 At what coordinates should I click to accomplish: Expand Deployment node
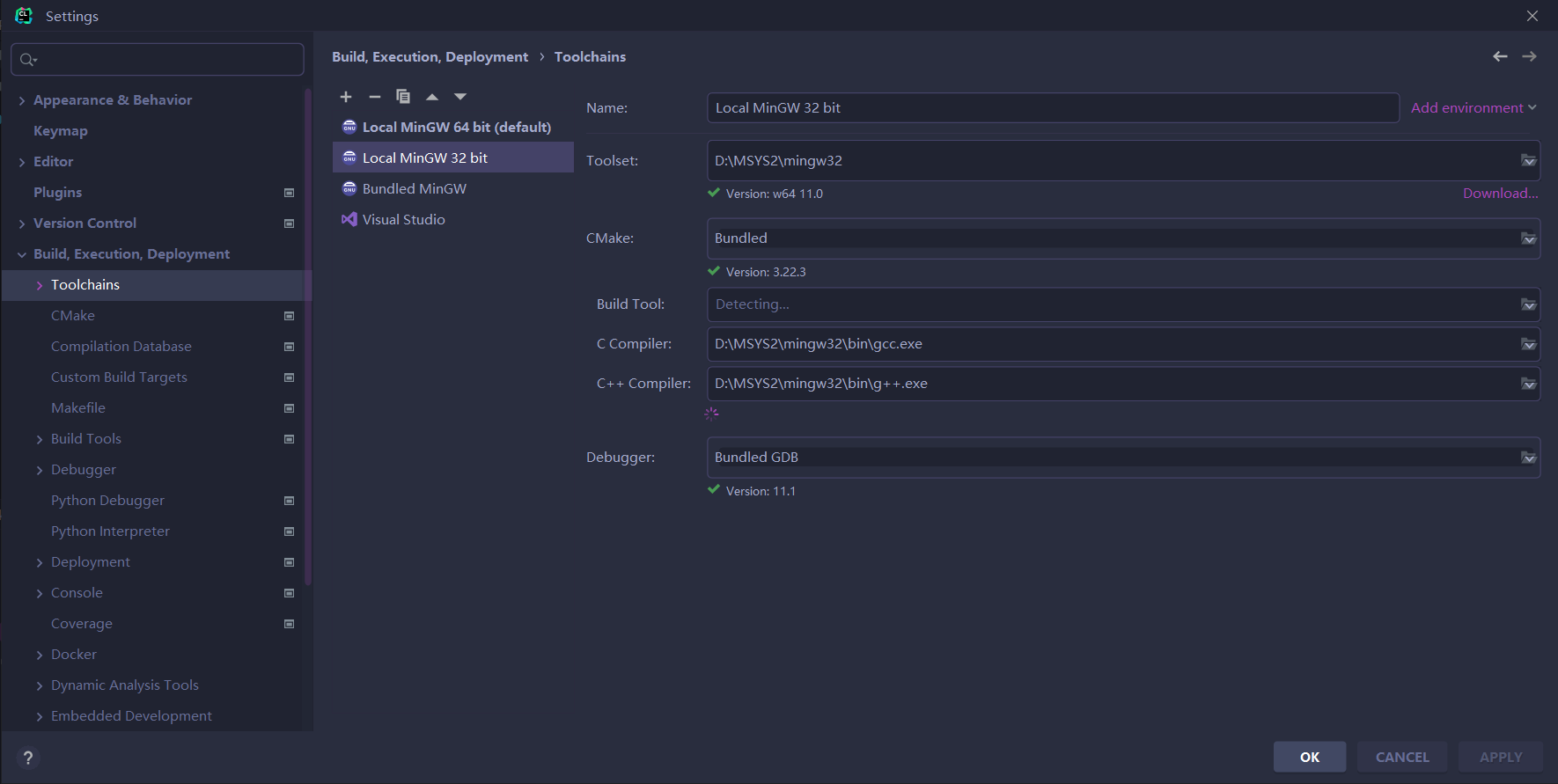tap(40, 563)
